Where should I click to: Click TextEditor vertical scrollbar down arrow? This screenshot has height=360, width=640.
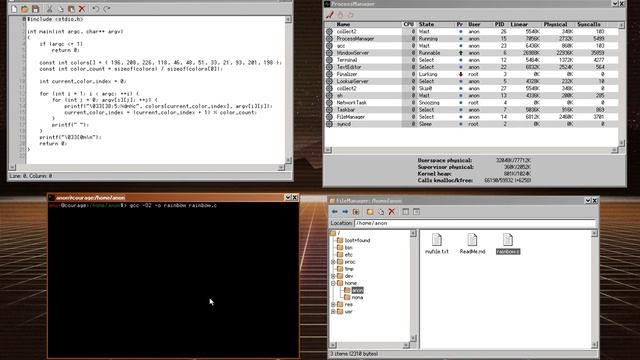click(x=288, y=160)
